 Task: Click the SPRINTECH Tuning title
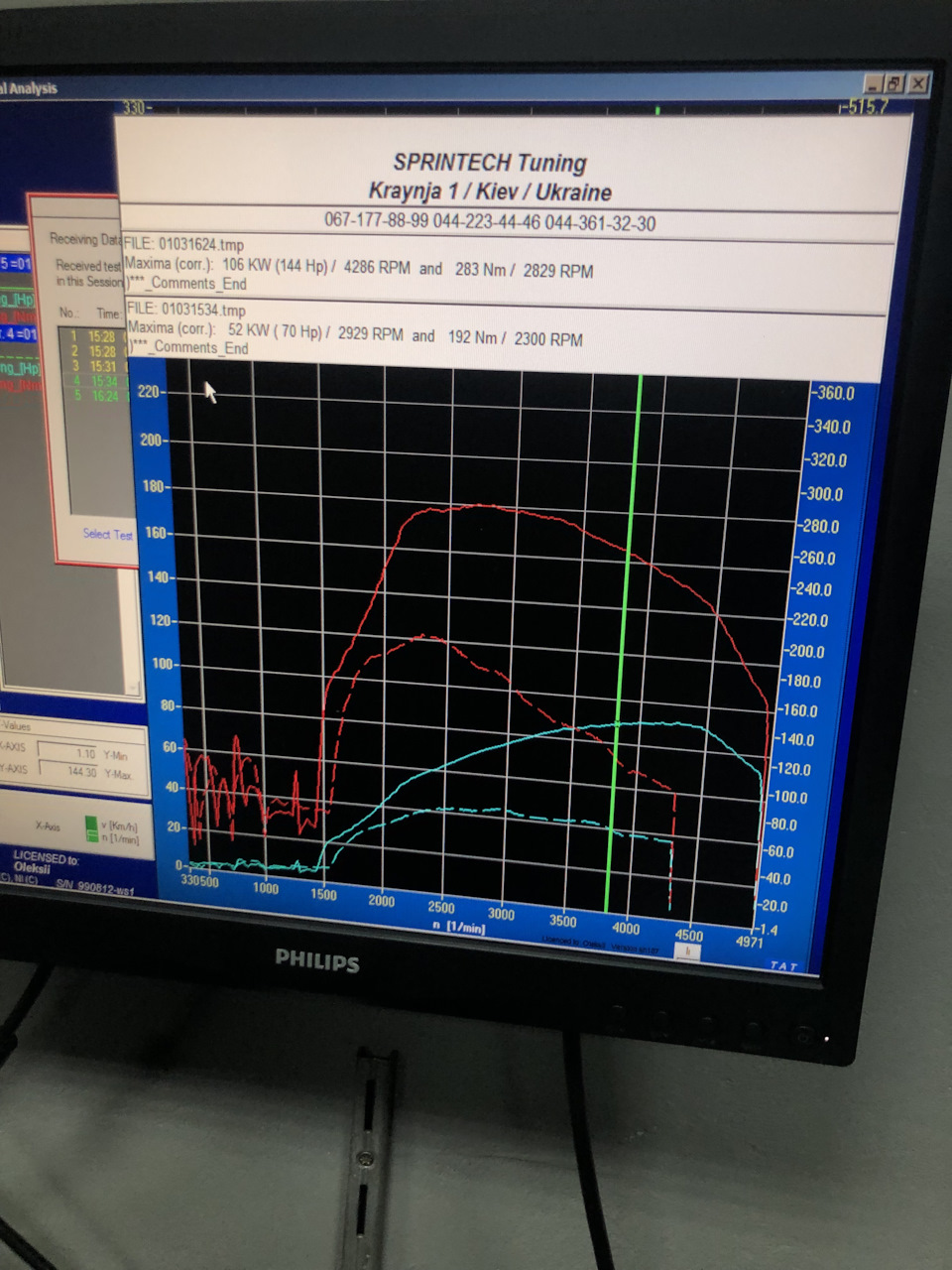tap(490, 163)
